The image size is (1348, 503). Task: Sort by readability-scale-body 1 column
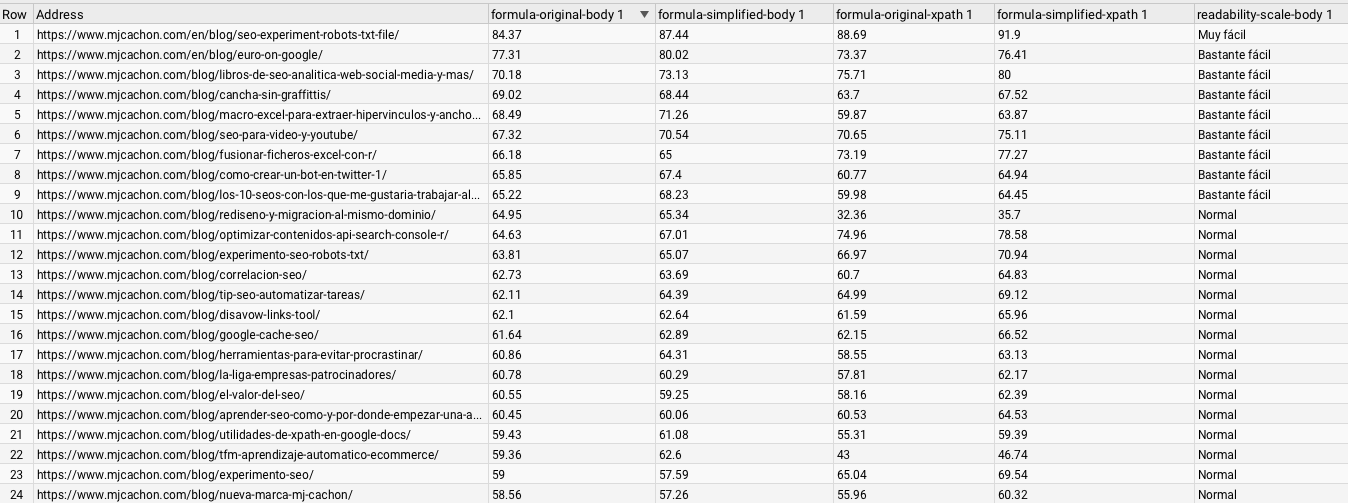[1264, 15]
